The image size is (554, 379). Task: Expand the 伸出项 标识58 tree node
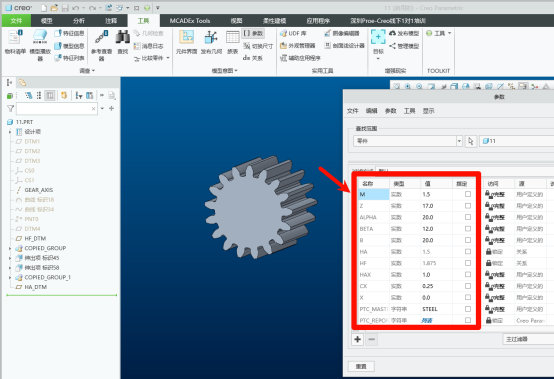point(10,268)
